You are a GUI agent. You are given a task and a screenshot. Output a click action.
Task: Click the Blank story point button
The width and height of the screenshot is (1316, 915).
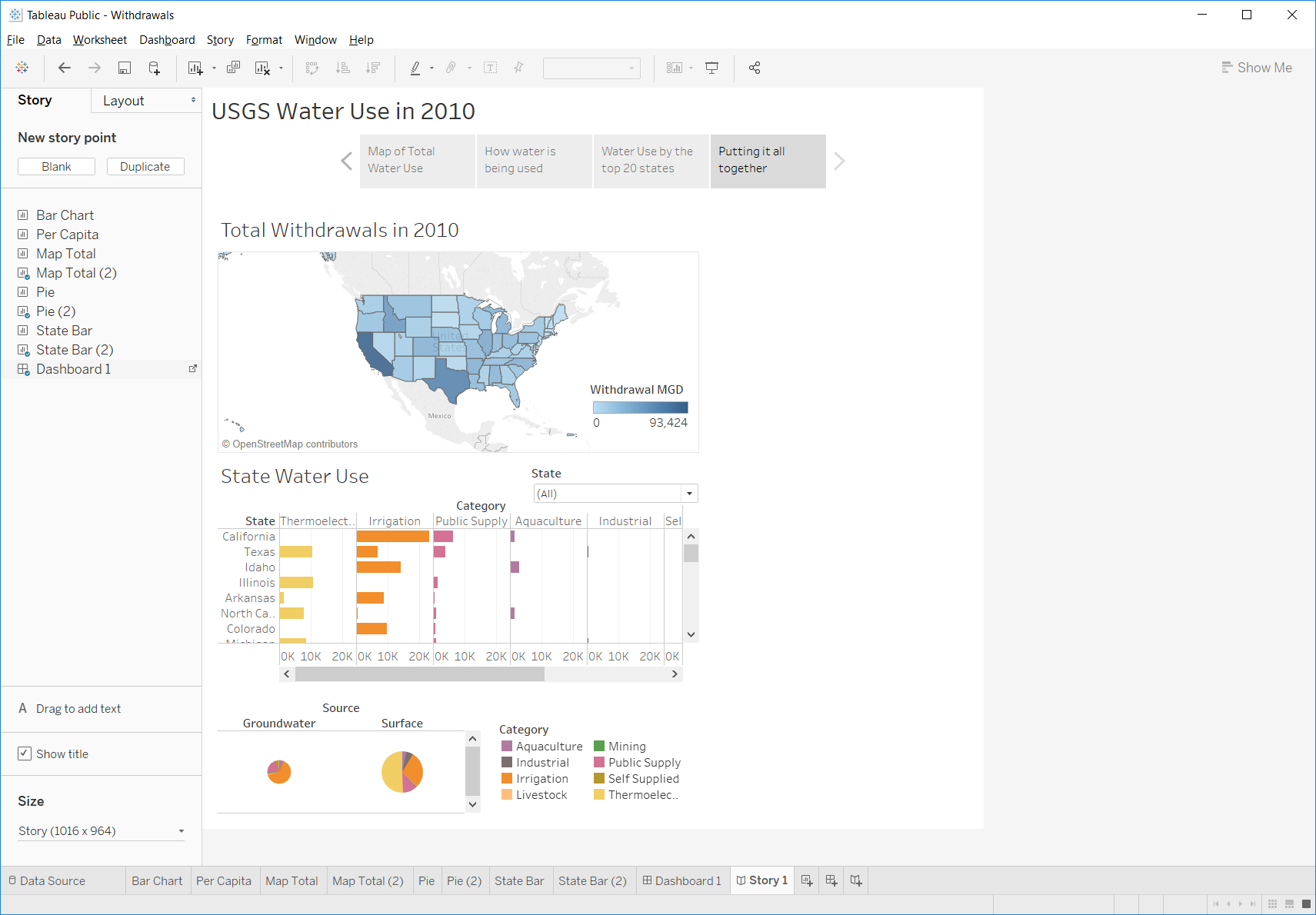57,167
